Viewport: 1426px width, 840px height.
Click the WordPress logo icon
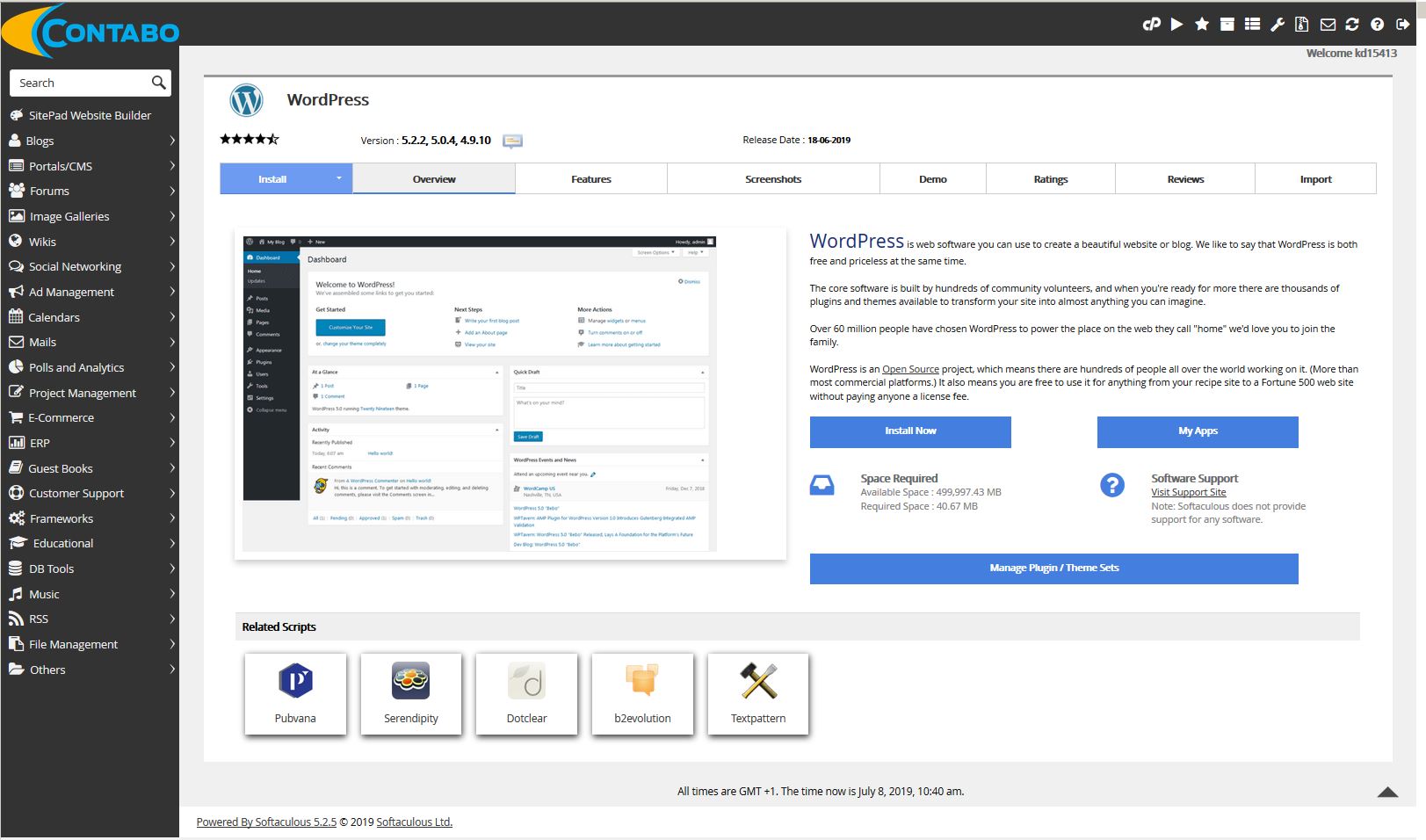tap(247, 100)
